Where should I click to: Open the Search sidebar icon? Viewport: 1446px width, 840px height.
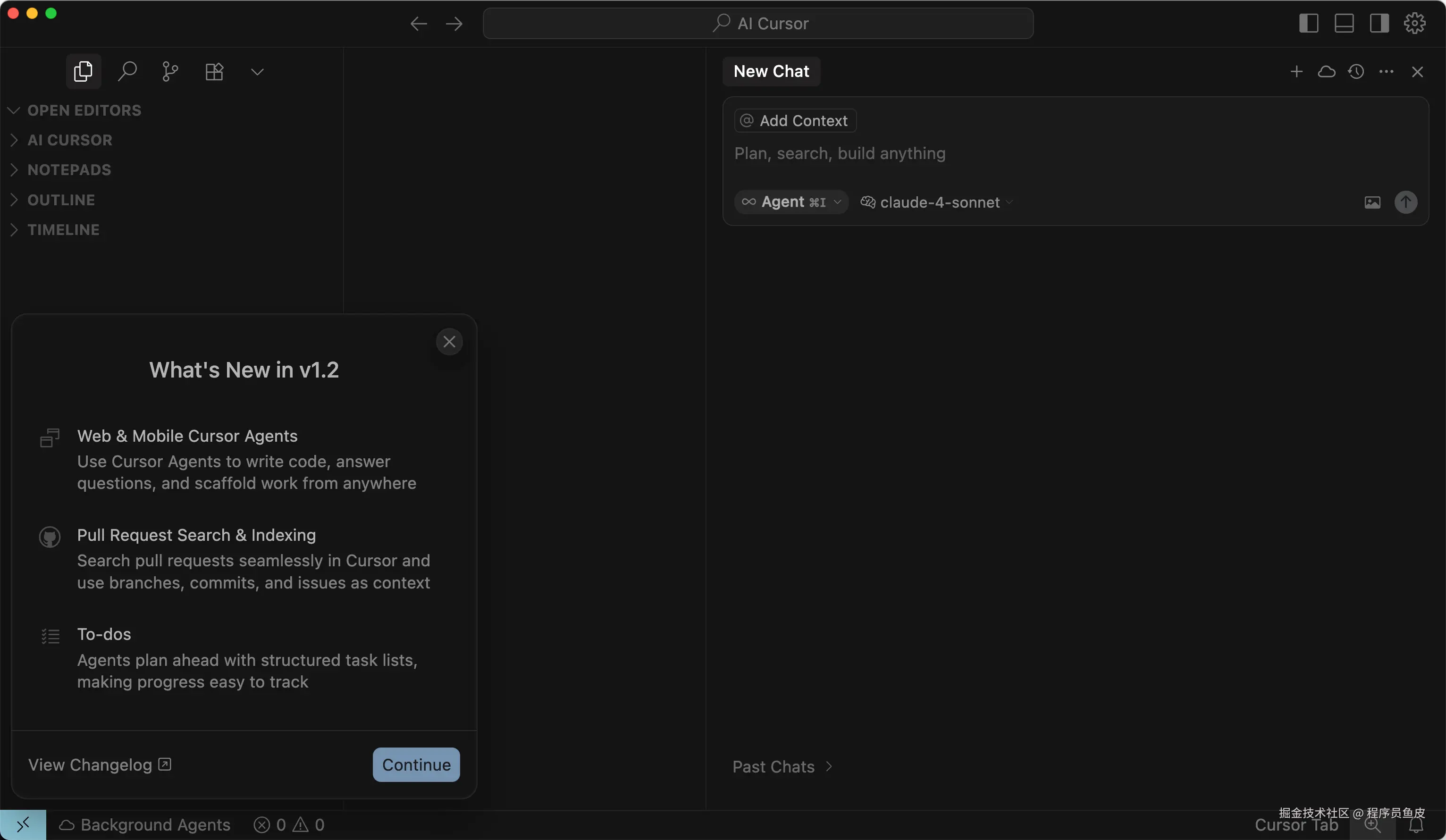127,71
